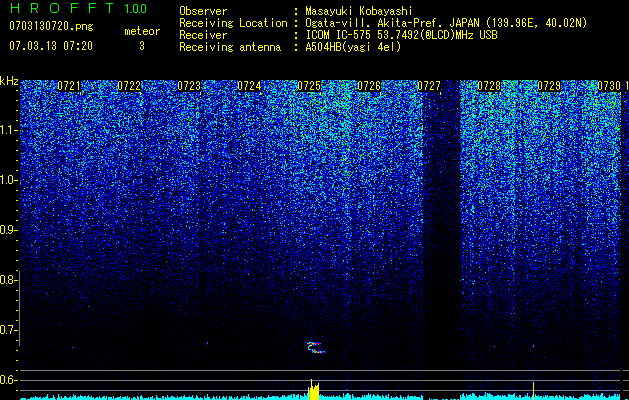Click the 0728 time marker
This screenshot has height=400, width=629.
click(x=489, y=86)
